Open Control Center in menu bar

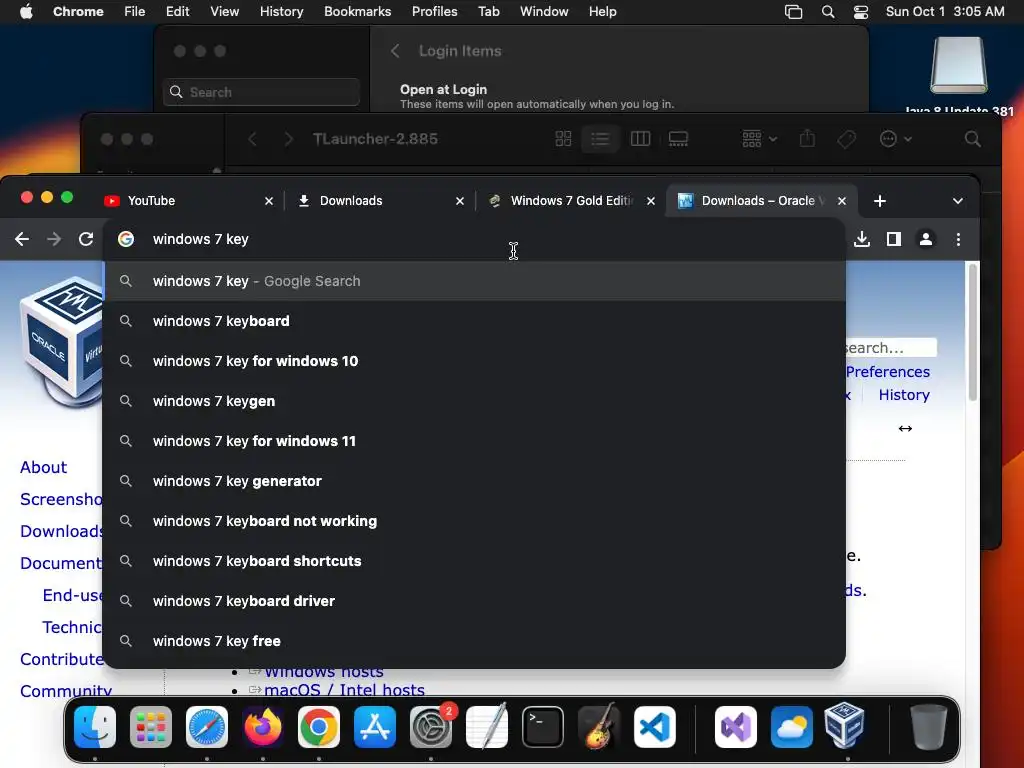[861, 12]
